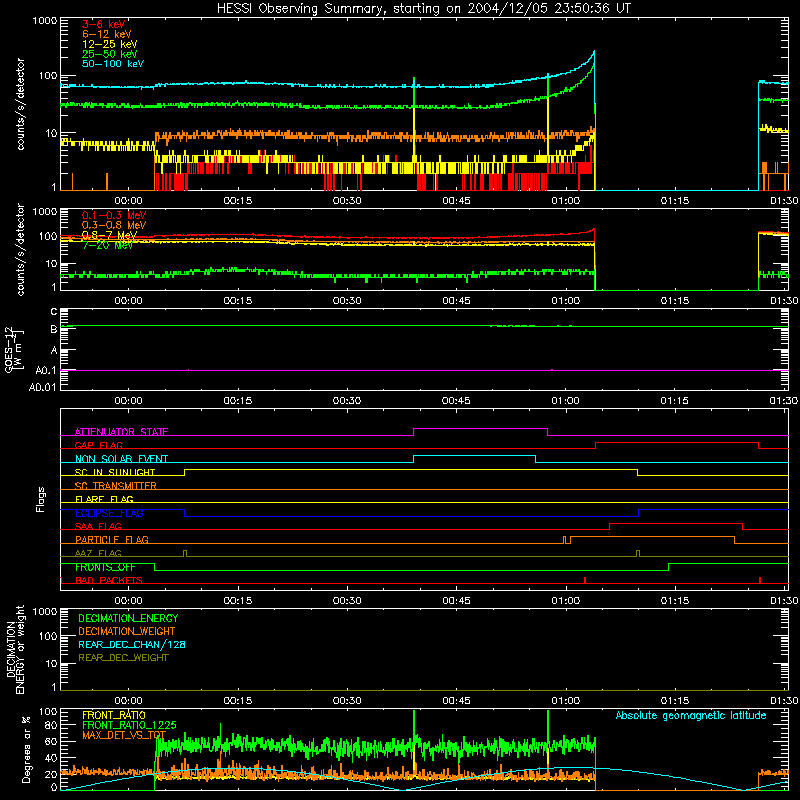This screenshot has width=800, height=800.
Task: Click the '01:00' time label under keV count-rate panel
Action: point(565,201)
